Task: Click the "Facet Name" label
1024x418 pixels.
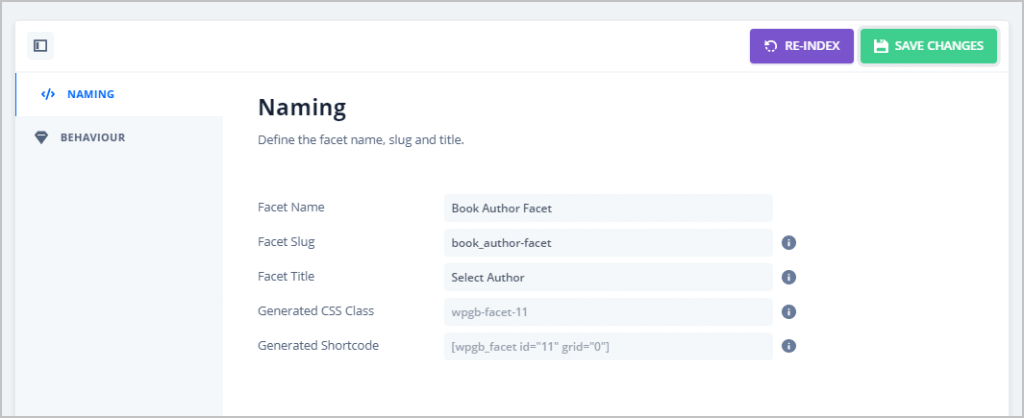Action: (x=291, y=207)
